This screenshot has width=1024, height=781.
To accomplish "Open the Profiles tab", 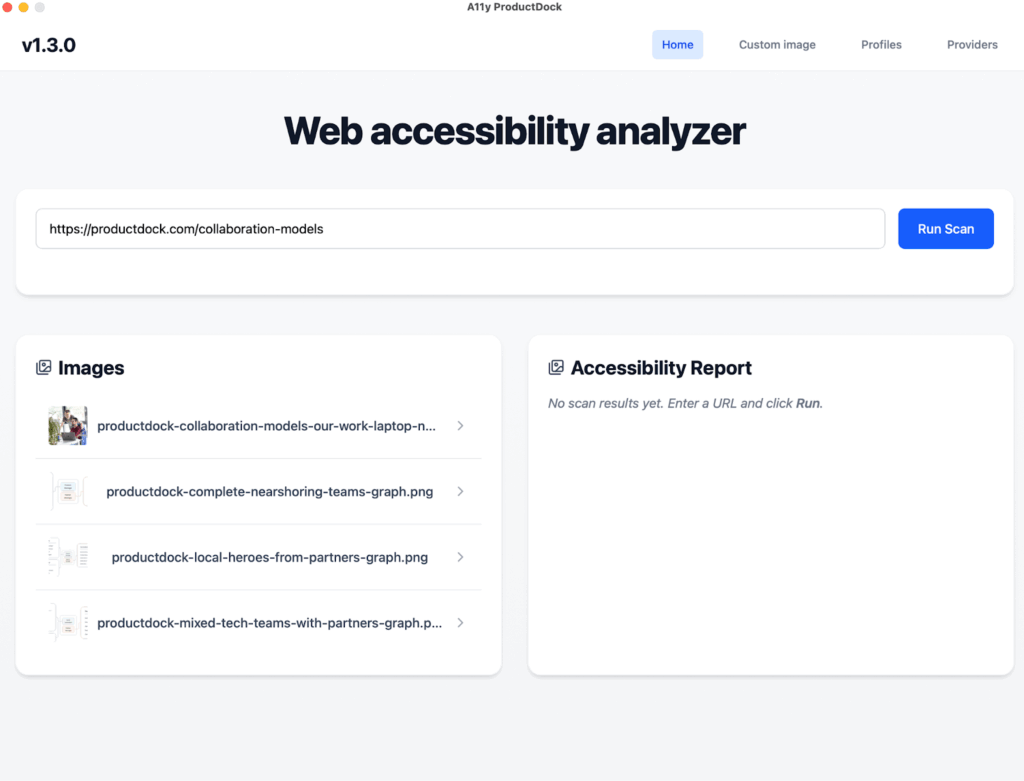I will pos(881,44).
